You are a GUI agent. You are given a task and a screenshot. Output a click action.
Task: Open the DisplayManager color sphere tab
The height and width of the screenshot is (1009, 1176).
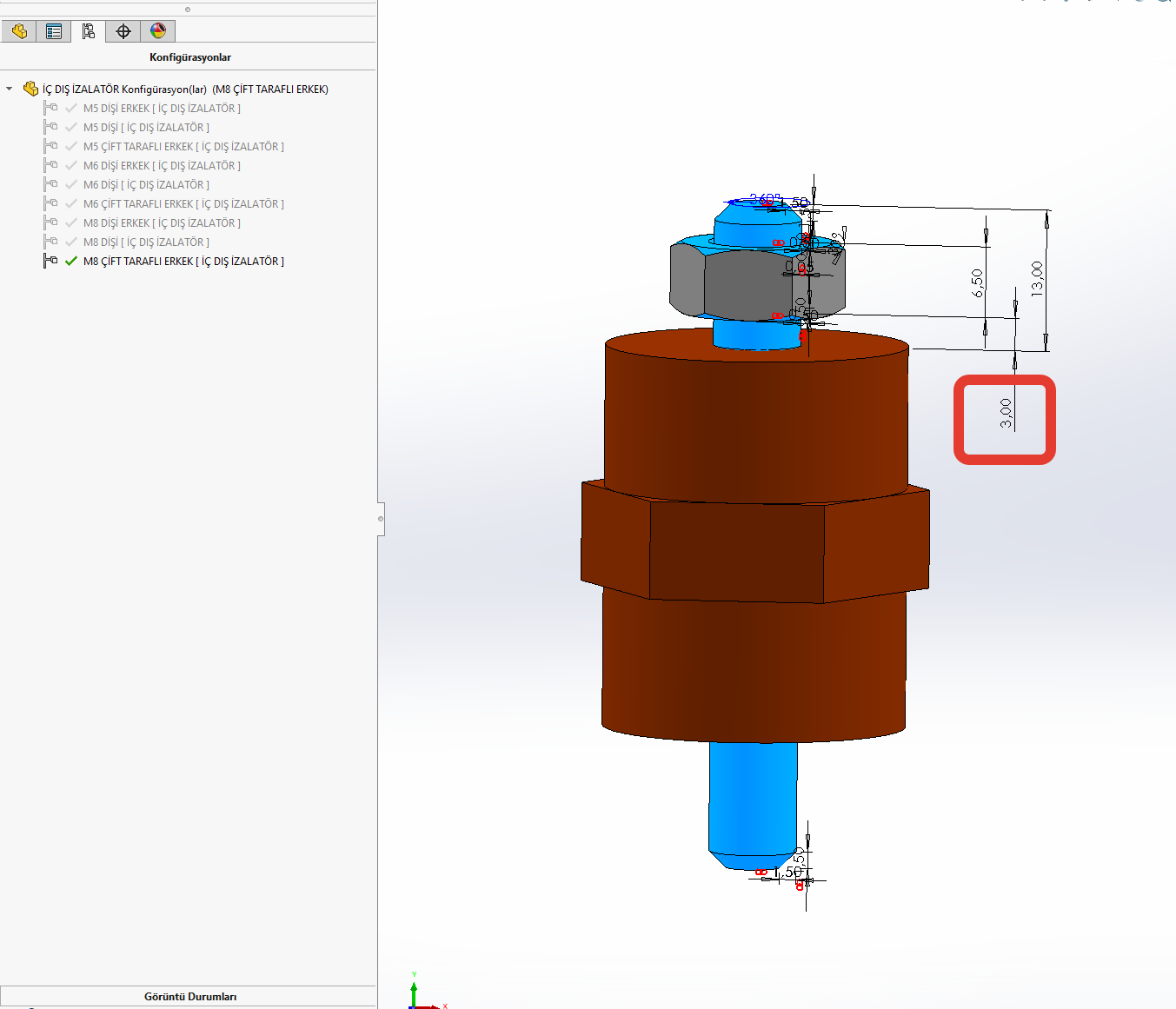[x=158, y=31]
